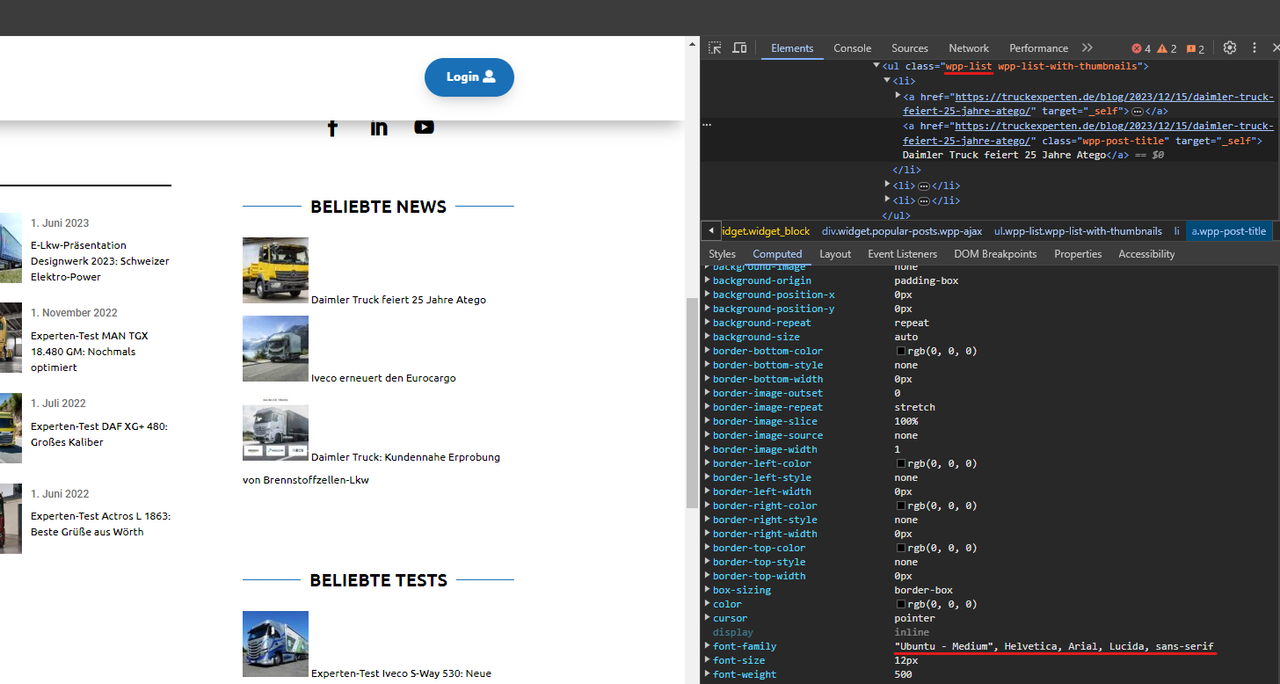Open E-Lkw-Präsentation Designwerk 2023 article
This screenshot has width=1280, height=684.
point(100,261)
